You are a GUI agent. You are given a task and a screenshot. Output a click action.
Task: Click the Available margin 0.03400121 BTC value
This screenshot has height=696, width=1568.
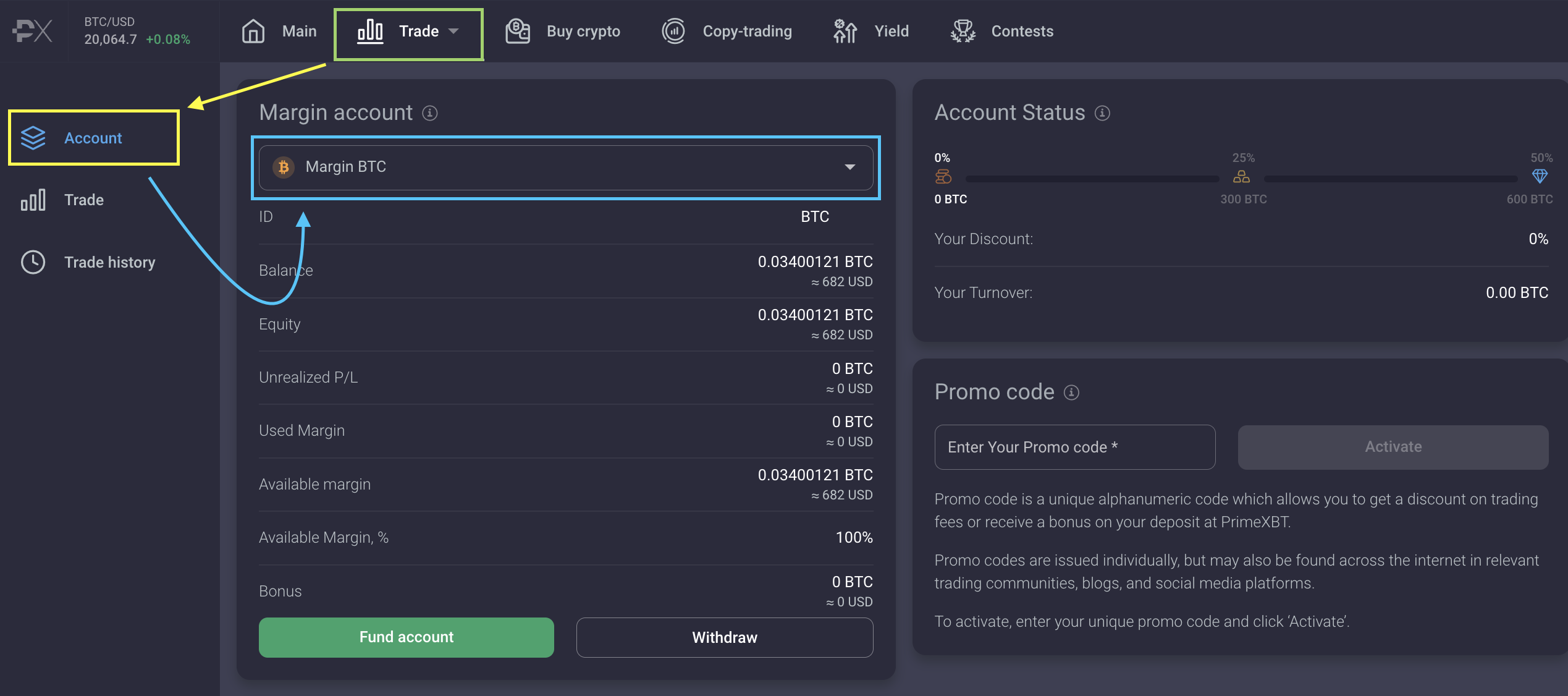pyautogui.click(x=816, y=475)
